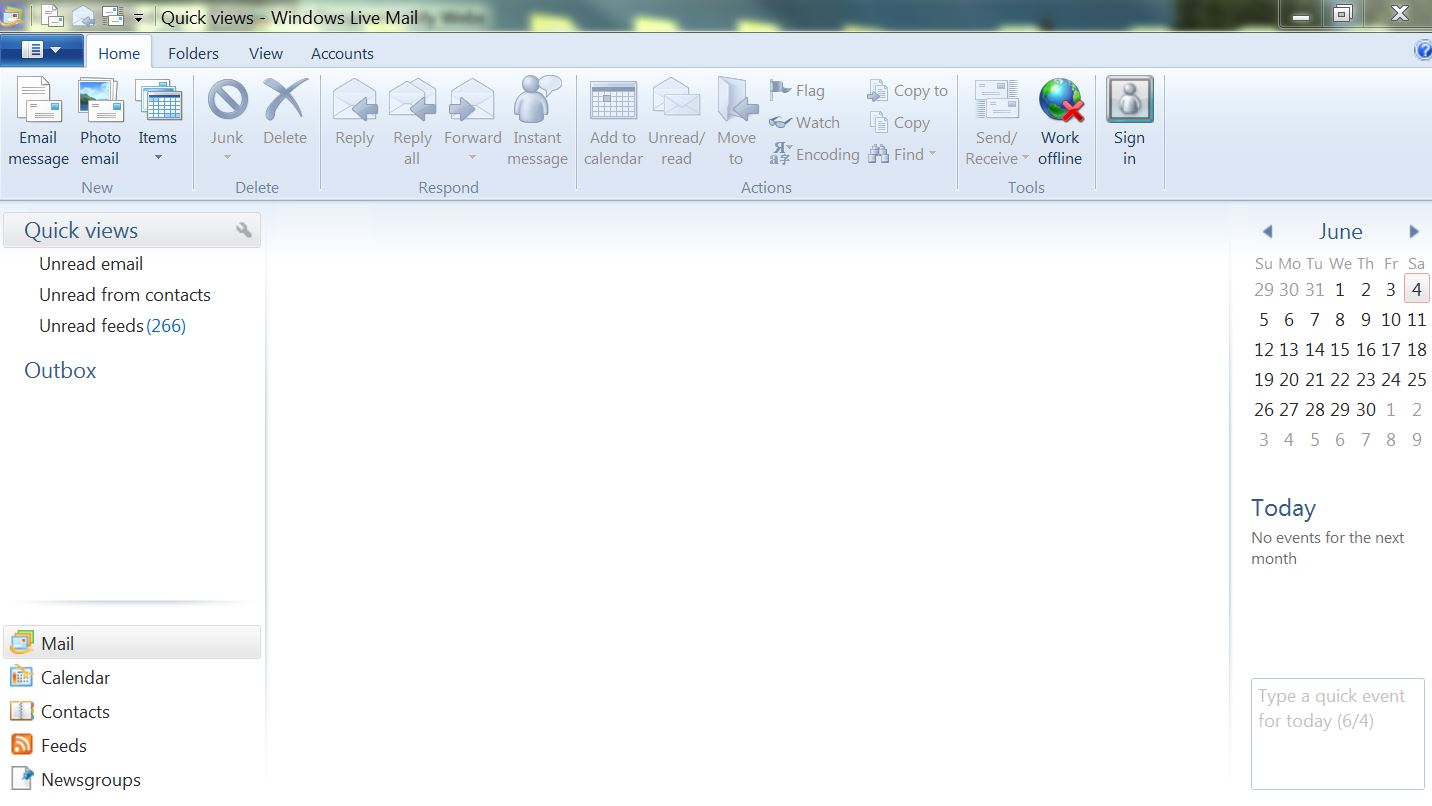The height and width of the screenshot is (806, 1432).
Task: Click the Flag action
Action: [797, 90]
